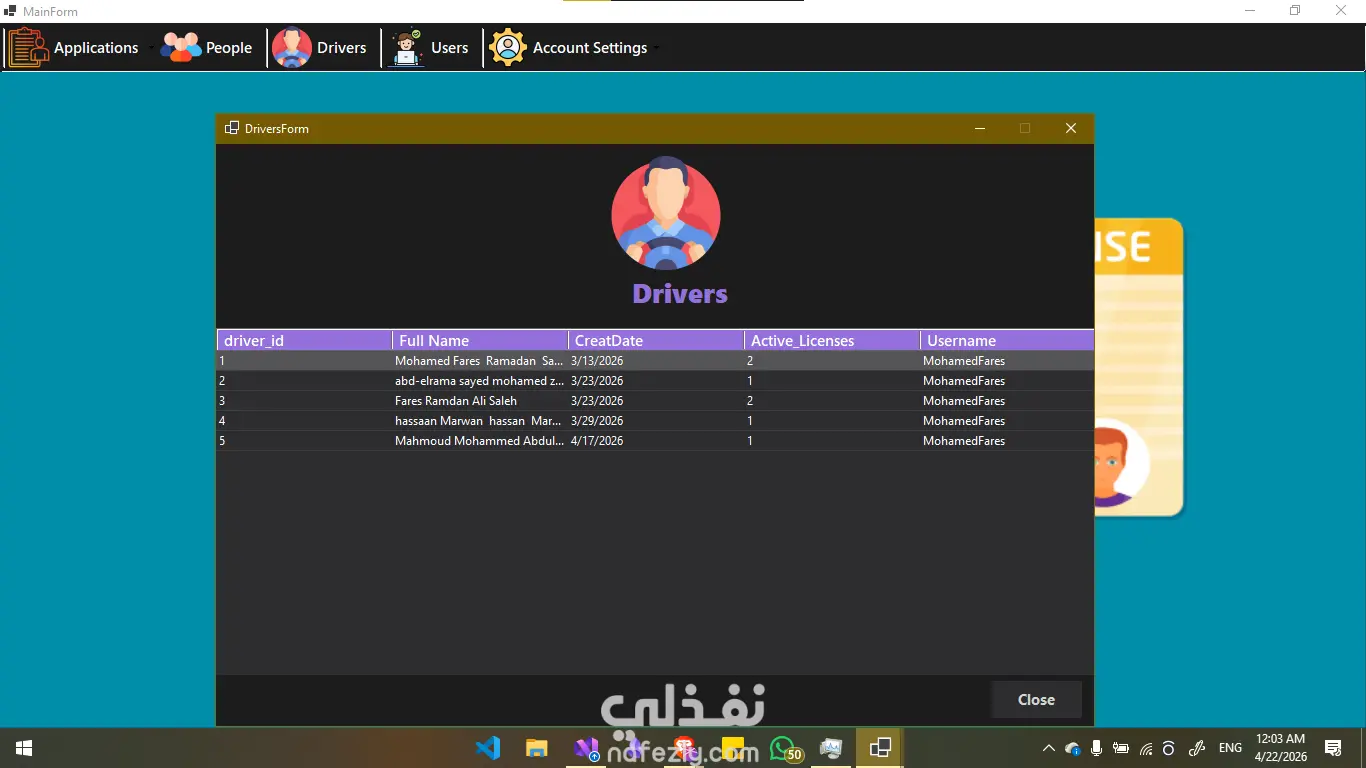Screen dimensions: 1366x768
Task: Click the OneDrive tray icon
Action: [x=1073, y=748]
